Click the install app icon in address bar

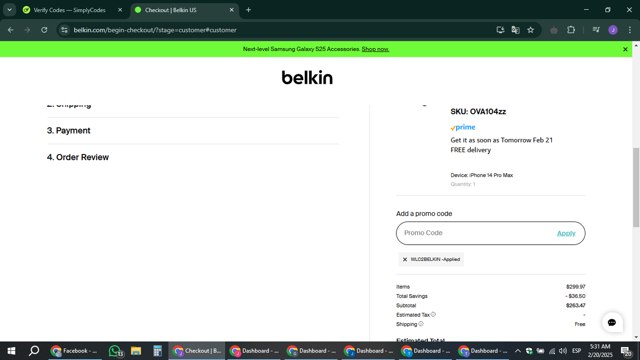tap(500, 30)
